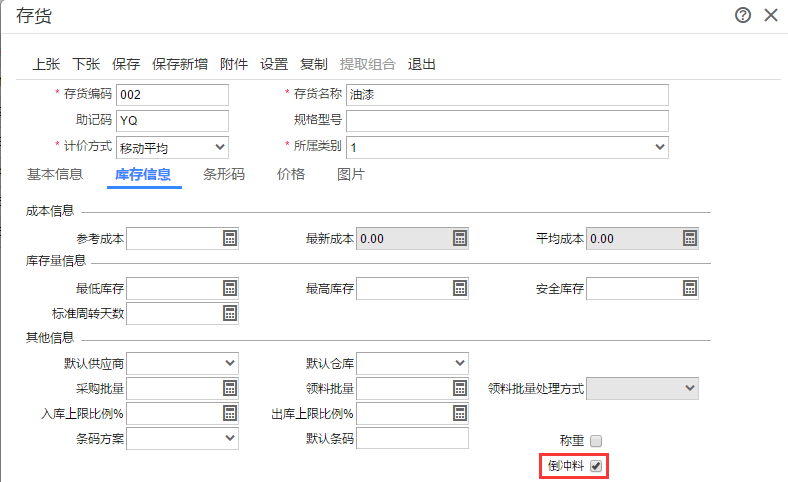
Task: Focus the 存货名称 input field
Action: point(507,94)
